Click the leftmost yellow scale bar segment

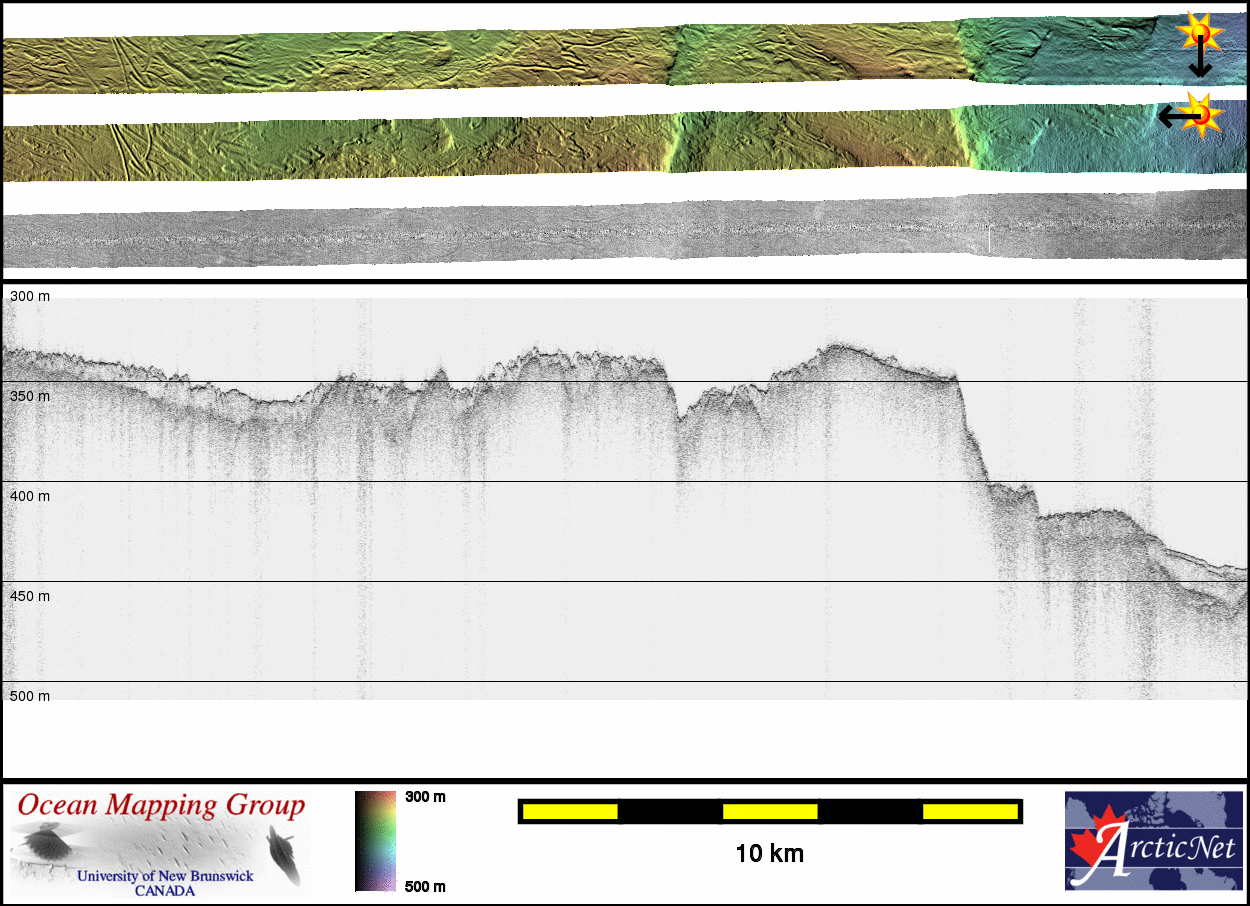point(570,811)
